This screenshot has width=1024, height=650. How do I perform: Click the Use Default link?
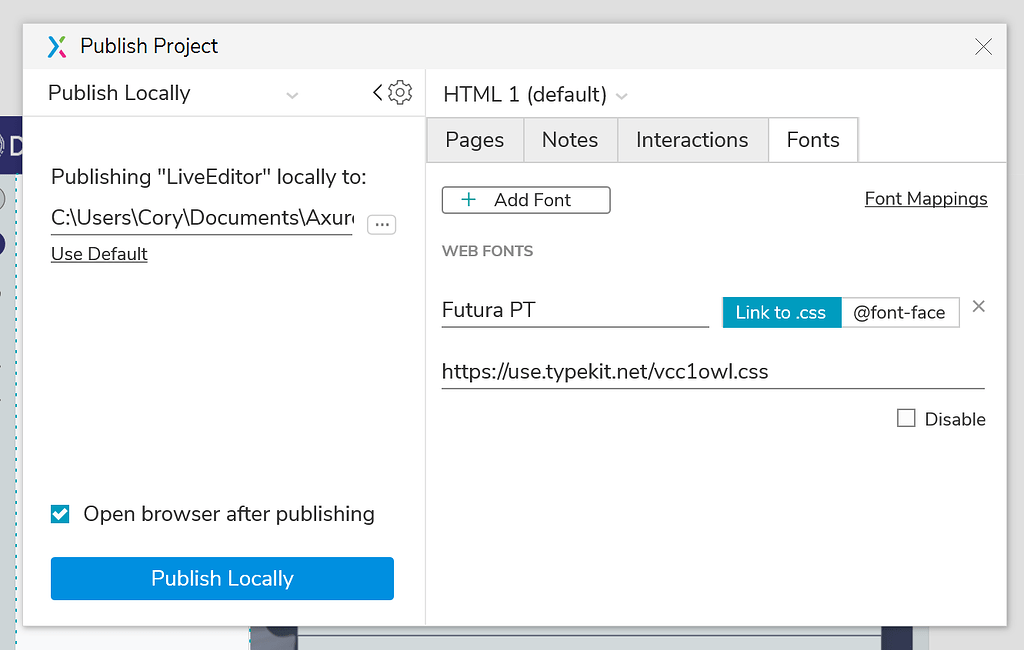(x=98, y=253)
